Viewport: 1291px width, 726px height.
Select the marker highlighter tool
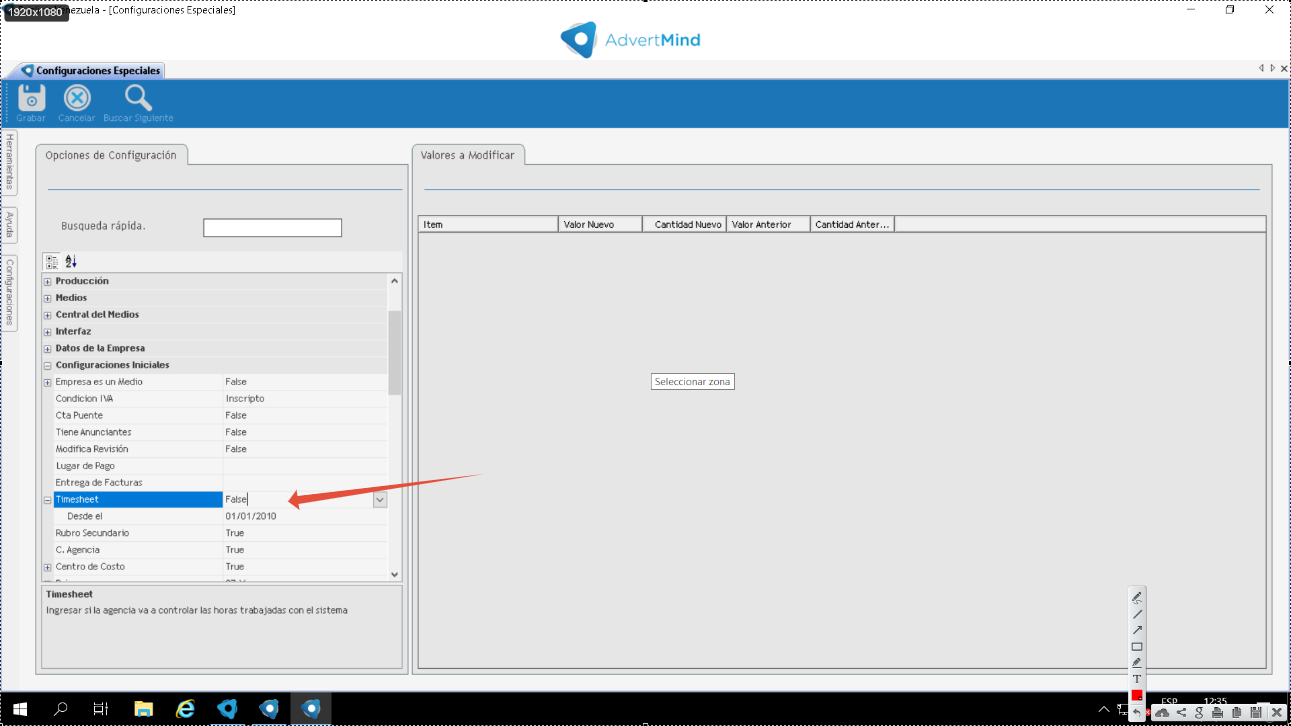[1137, 662]
